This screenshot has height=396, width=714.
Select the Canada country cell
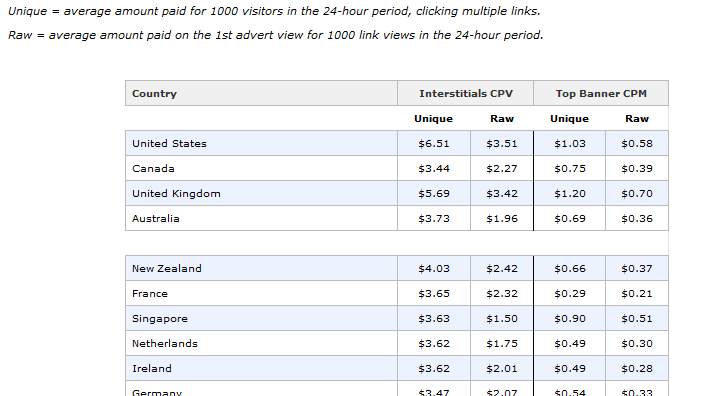261,168
